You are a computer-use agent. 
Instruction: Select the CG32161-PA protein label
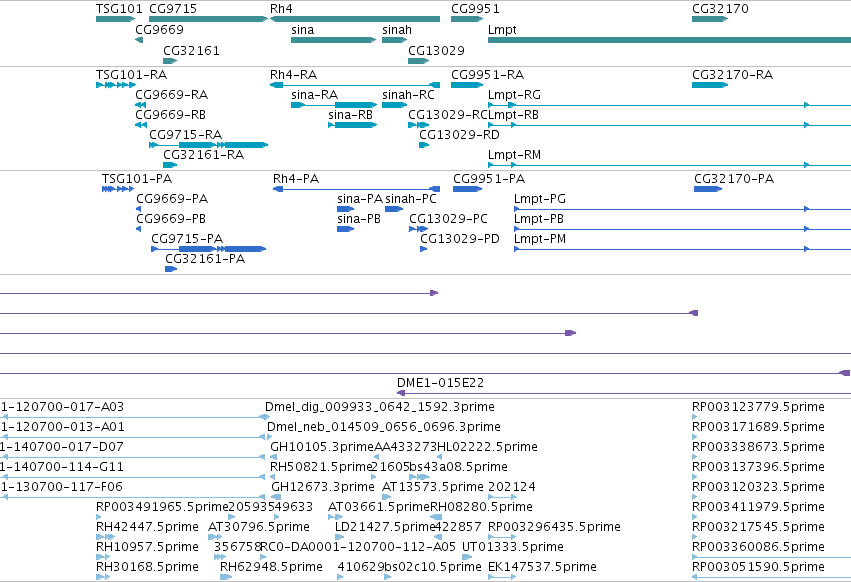205,259
